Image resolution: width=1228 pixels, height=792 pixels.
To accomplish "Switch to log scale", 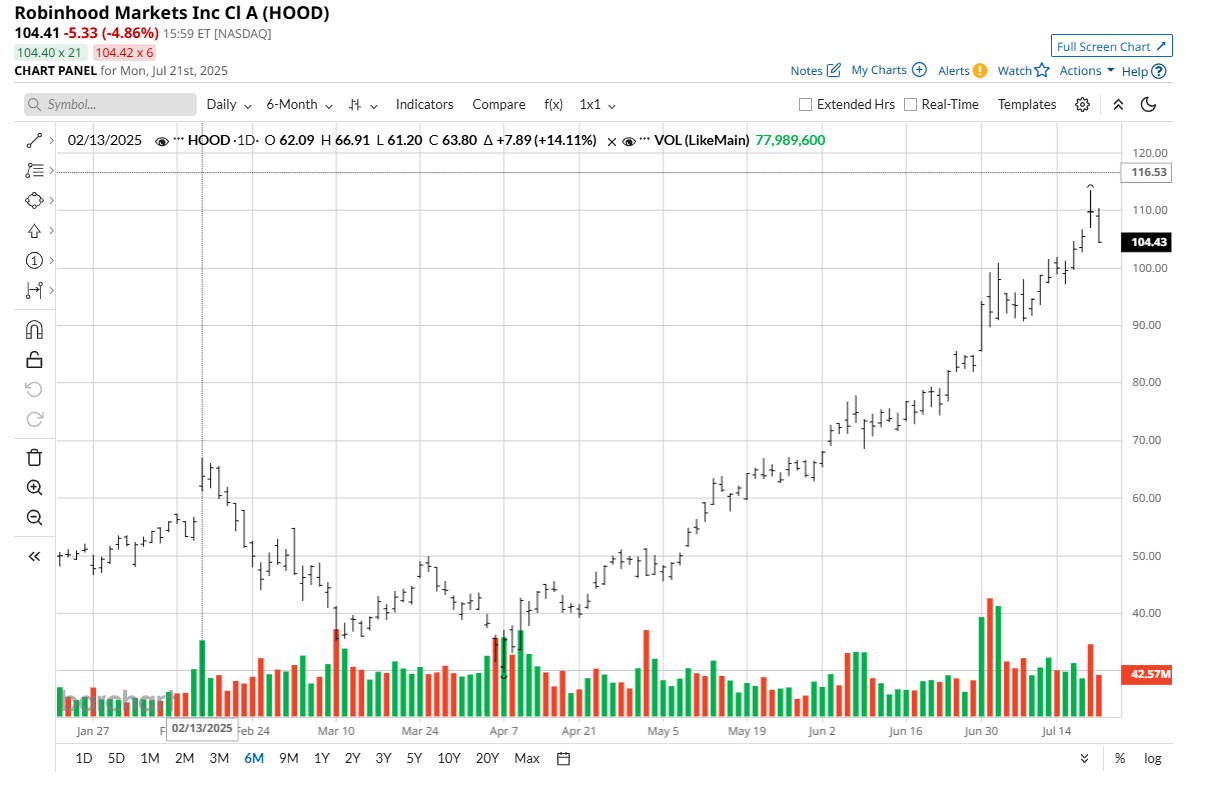I will coord(1153,758).
